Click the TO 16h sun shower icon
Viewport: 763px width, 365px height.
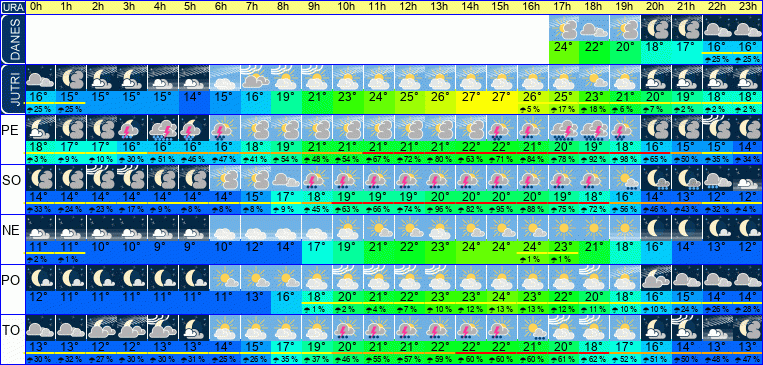(533, 328)
